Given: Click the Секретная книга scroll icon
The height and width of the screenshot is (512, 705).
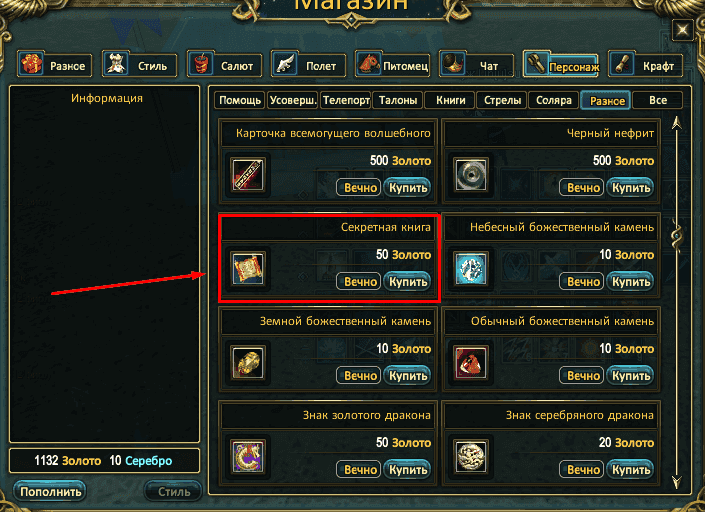Looking at the screenshot, I should coord(248,268).
